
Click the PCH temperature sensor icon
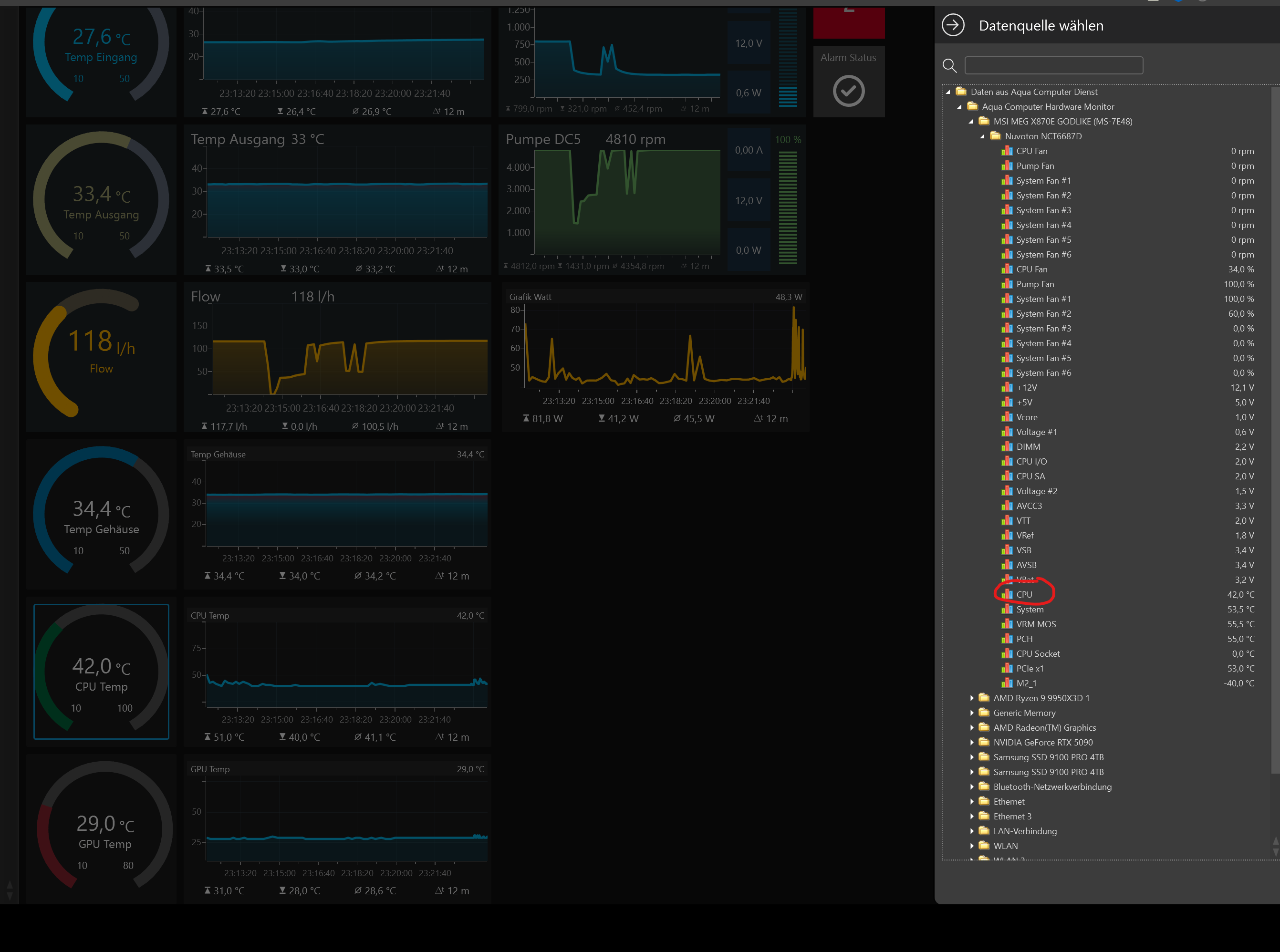tap(1007, 639)
